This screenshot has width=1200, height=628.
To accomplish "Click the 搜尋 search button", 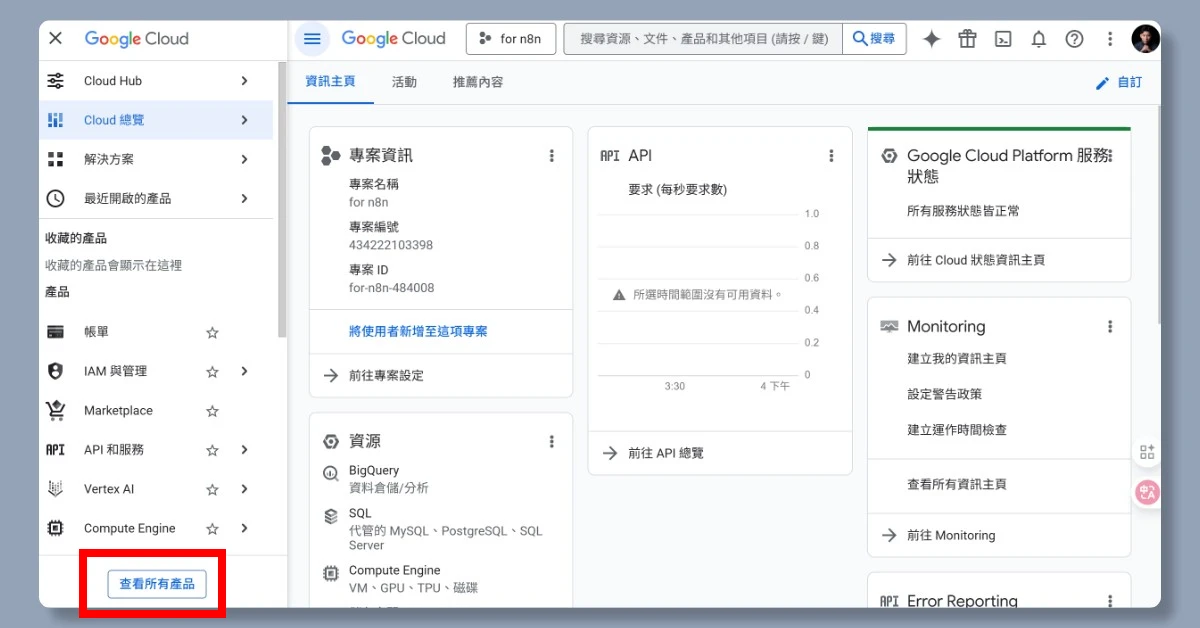I will [x=874, y=39].
